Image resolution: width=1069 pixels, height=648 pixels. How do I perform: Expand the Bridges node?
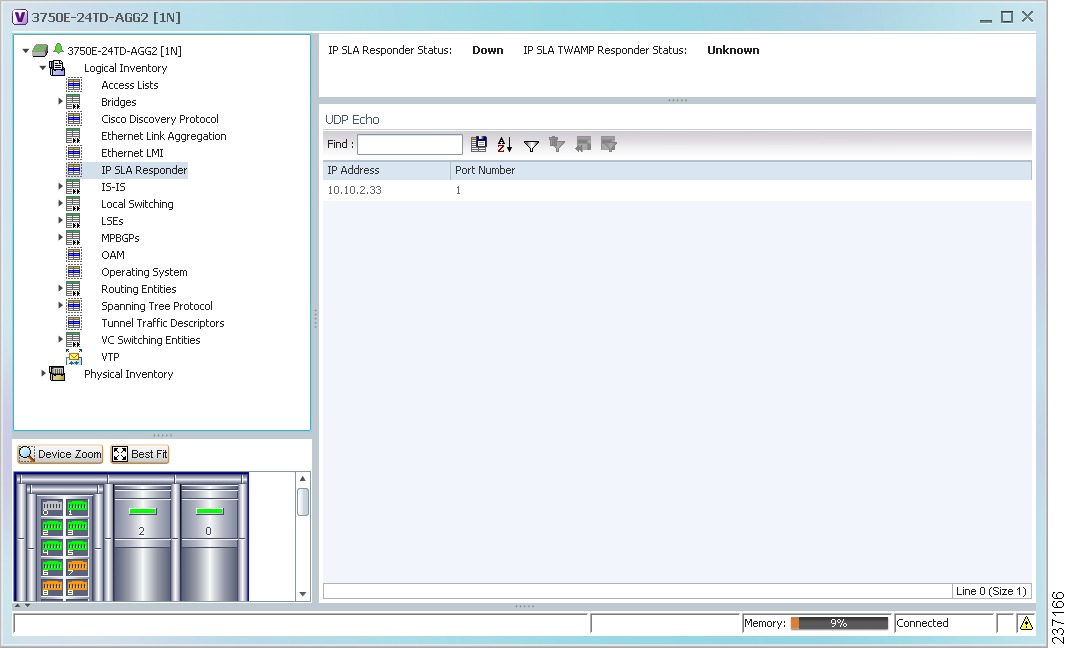[x=60, y=102]
